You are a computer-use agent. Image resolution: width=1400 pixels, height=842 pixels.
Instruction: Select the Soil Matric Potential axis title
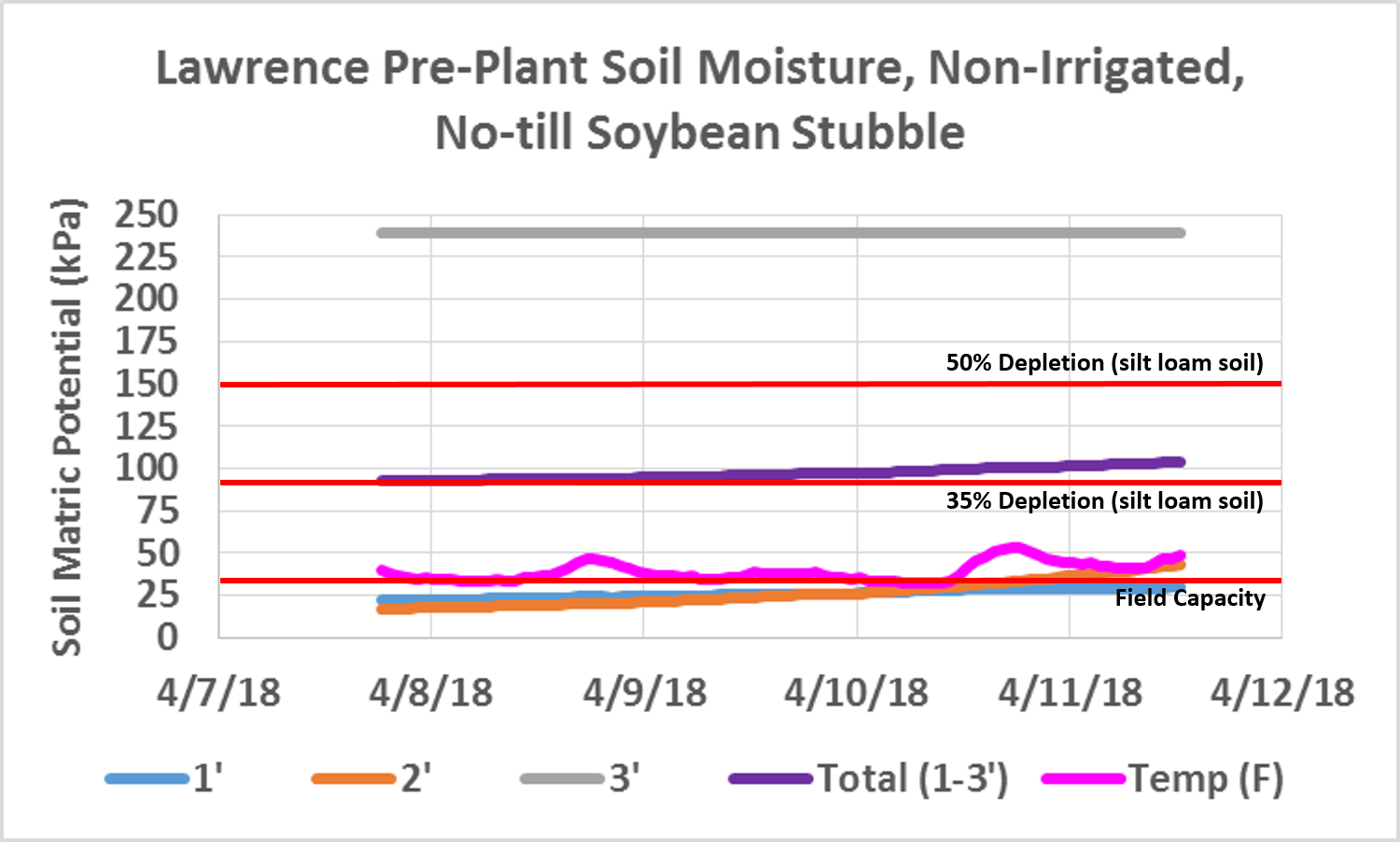pyautogui.click(x=67, y=428)
